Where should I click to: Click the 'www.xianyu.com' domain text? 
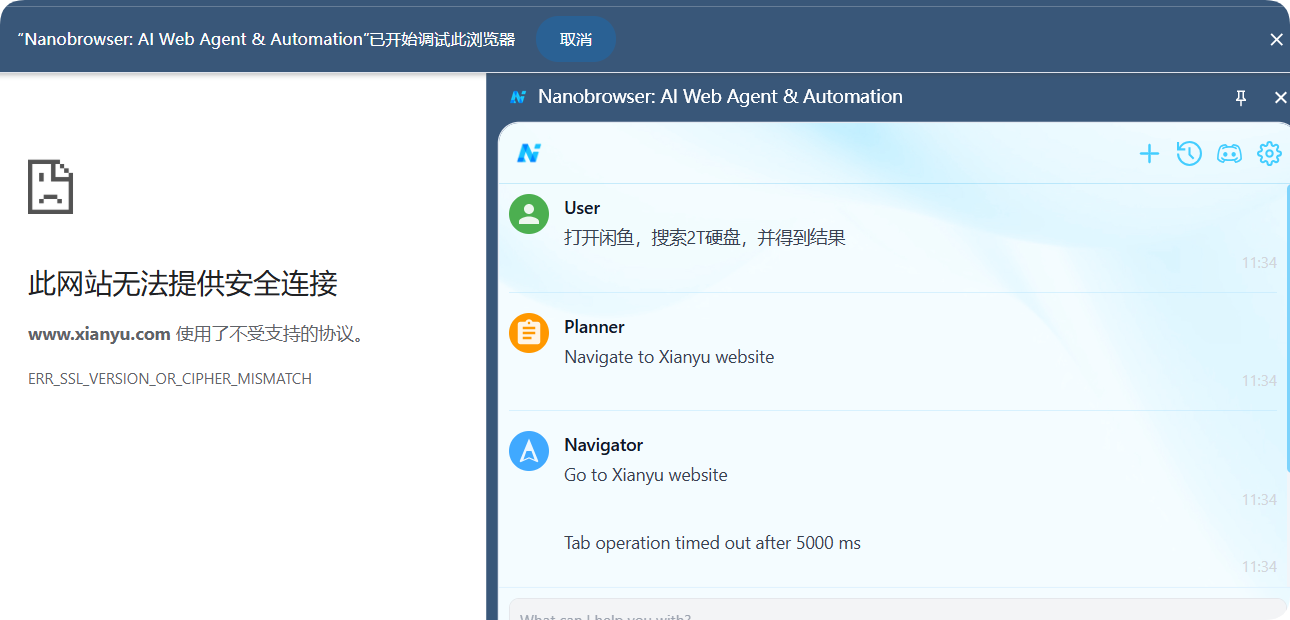[99, 334]
